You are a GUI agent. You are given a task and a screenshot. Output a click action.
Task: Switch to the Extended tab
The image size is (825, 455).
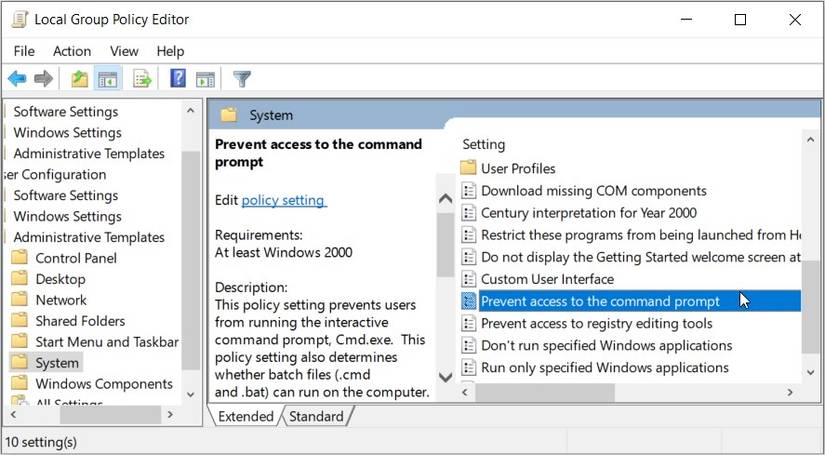pos(245,416)
